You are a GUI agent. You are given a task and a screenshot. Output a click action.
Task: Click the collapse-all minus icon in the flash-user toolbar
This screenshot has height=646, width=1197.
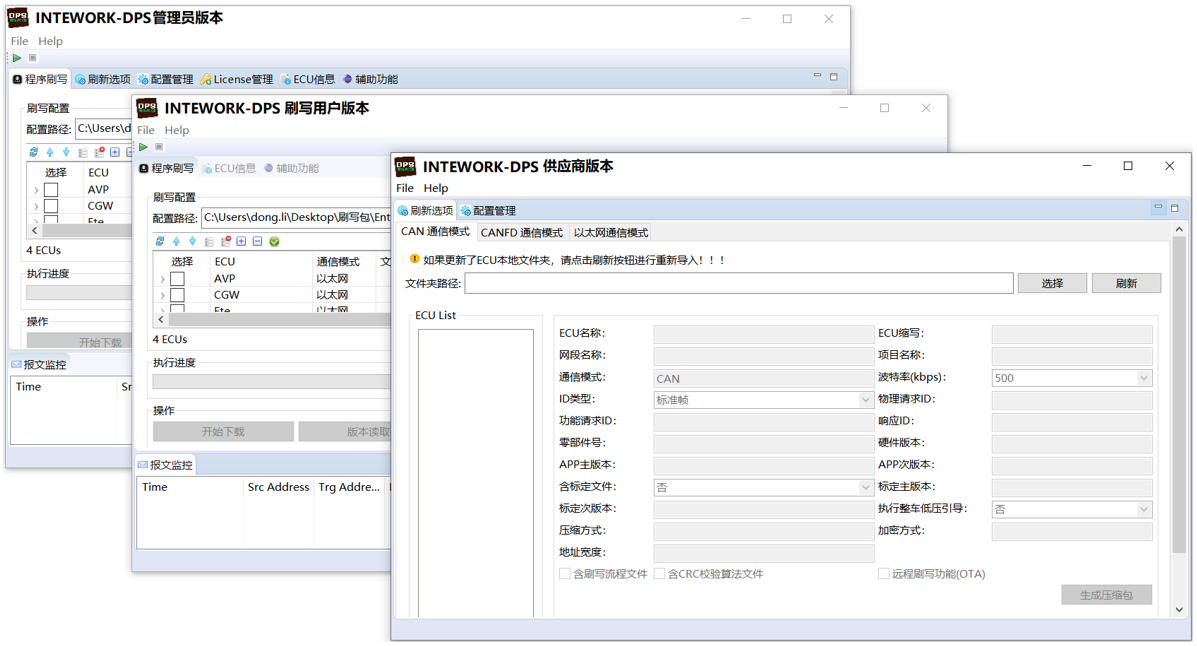tap(258, 241)
